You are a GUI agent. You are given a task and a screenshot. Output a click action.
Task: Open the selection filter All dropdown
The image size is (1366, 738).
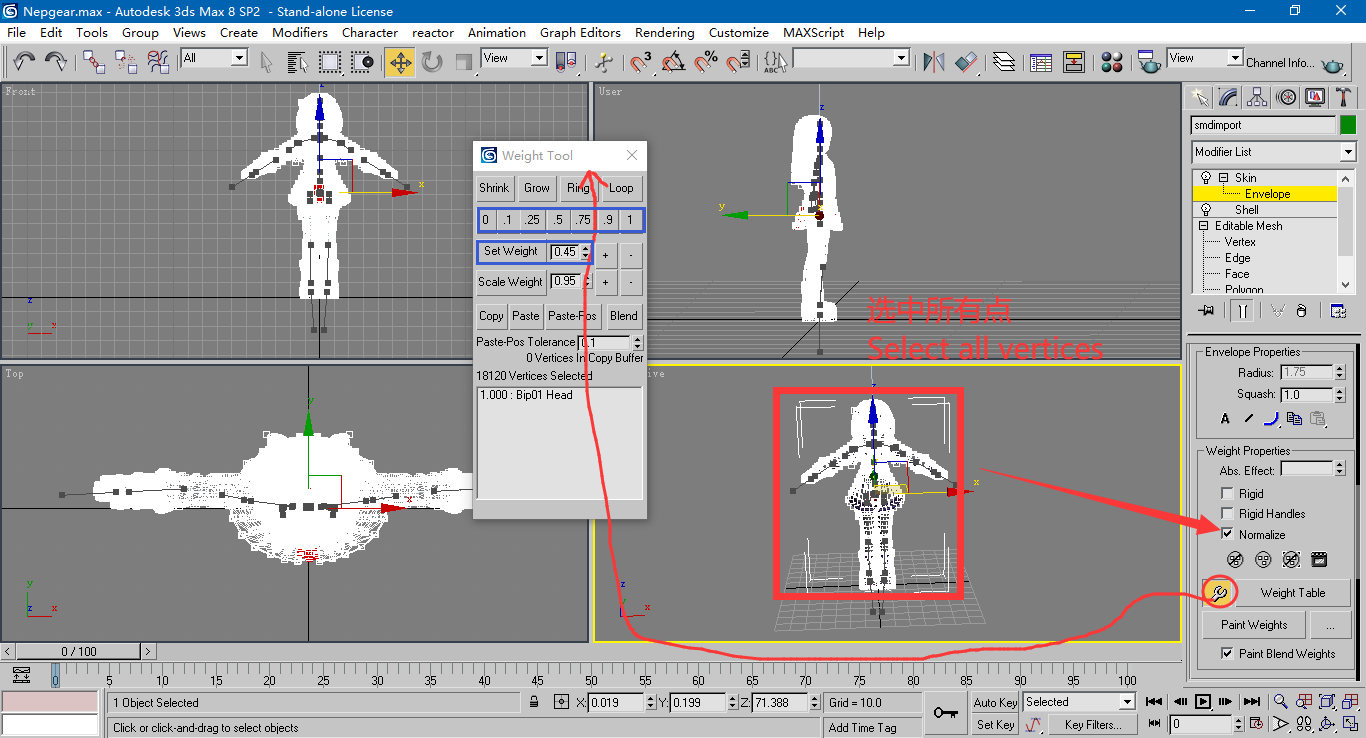click(239, 58)
